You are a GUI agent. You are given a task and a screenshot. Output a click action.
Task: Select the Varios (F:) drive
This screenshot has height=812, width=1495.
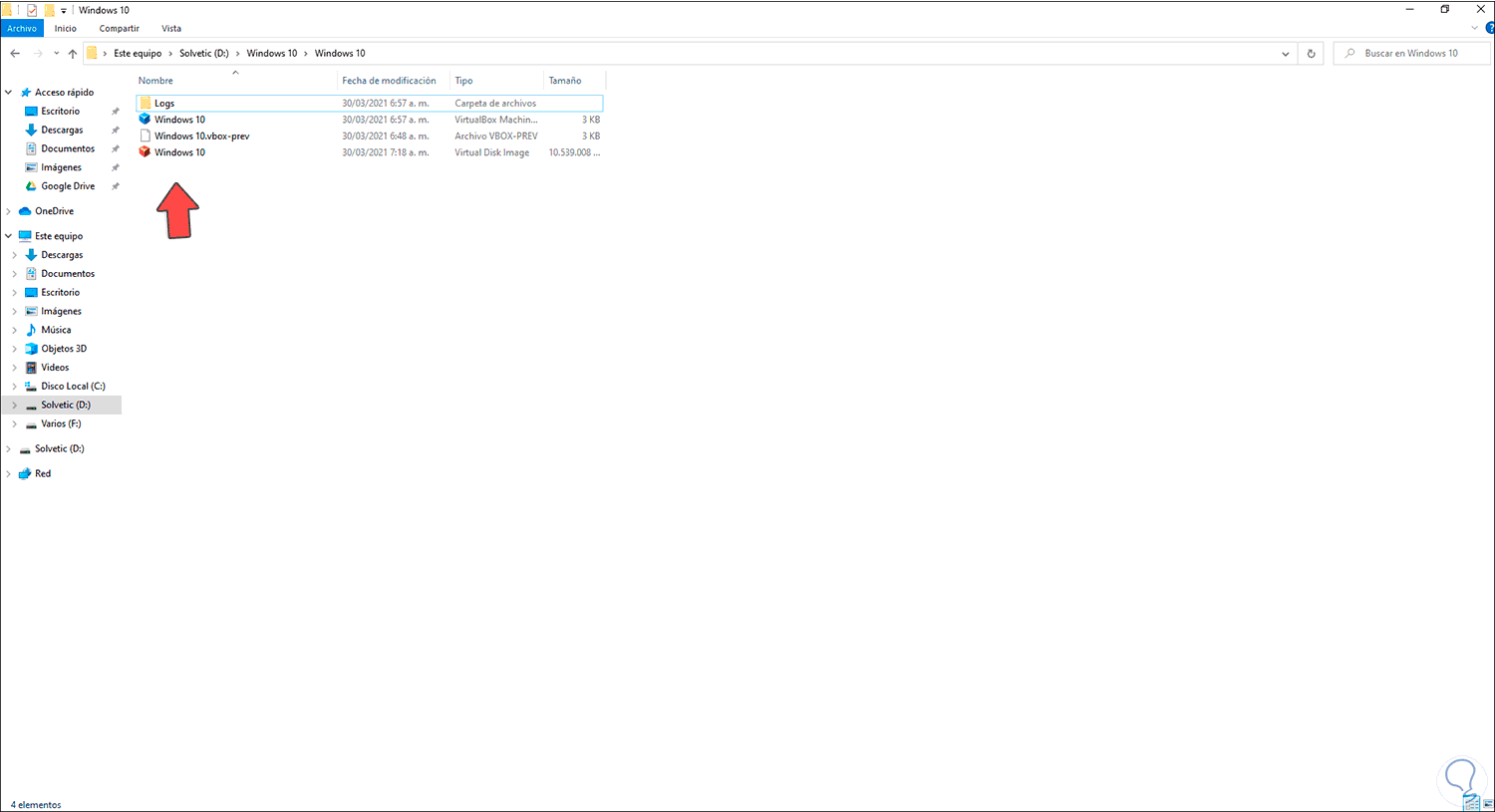(x=61, y=424)
